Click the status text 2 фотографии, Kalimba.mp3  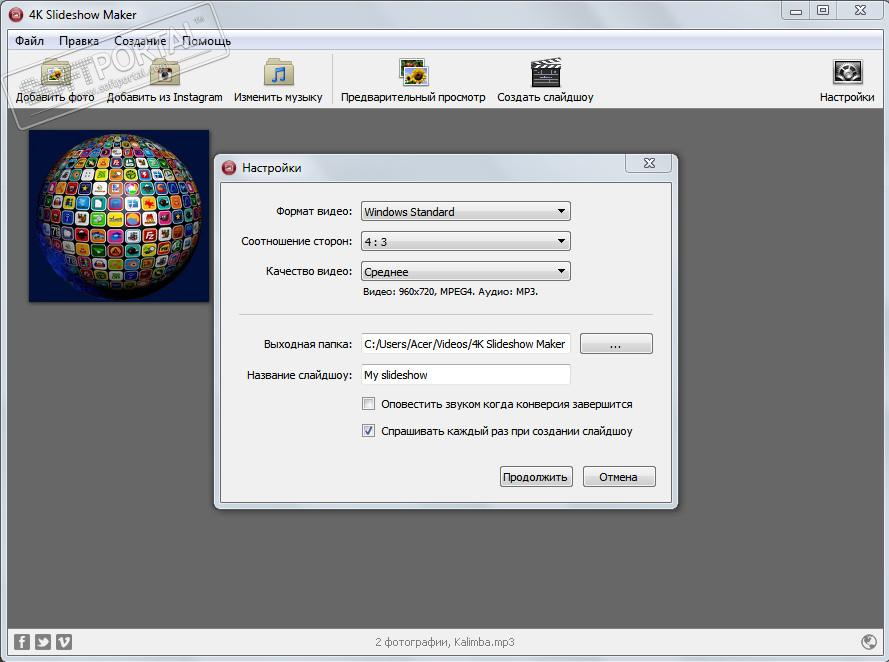point(444,642)
